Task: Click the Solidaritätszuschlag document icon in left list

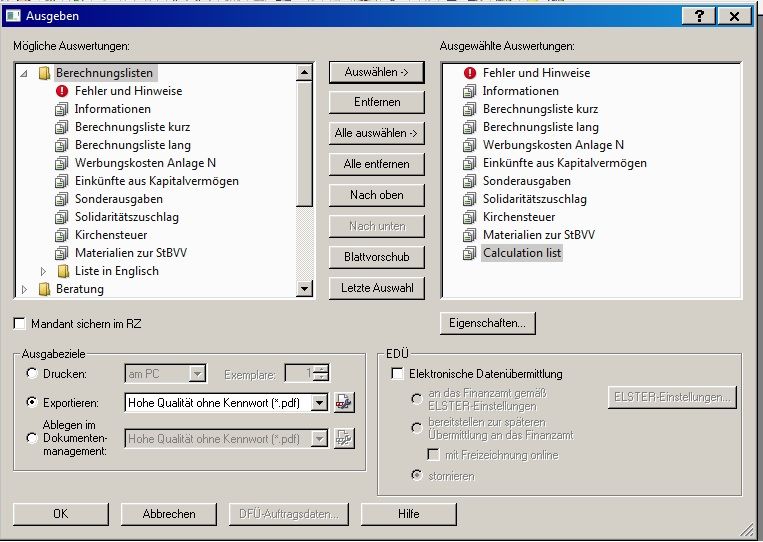Action: click(x=61, y=217)
